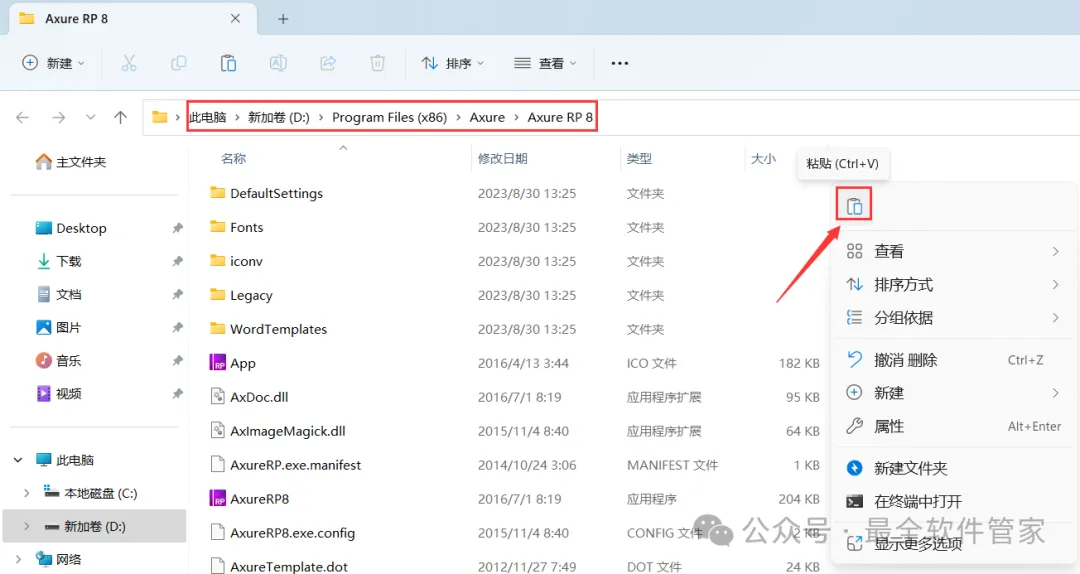This screenshot has height=574, width=1080.
Task: Go up one folder level arrow
Action: tap(121, 118)
